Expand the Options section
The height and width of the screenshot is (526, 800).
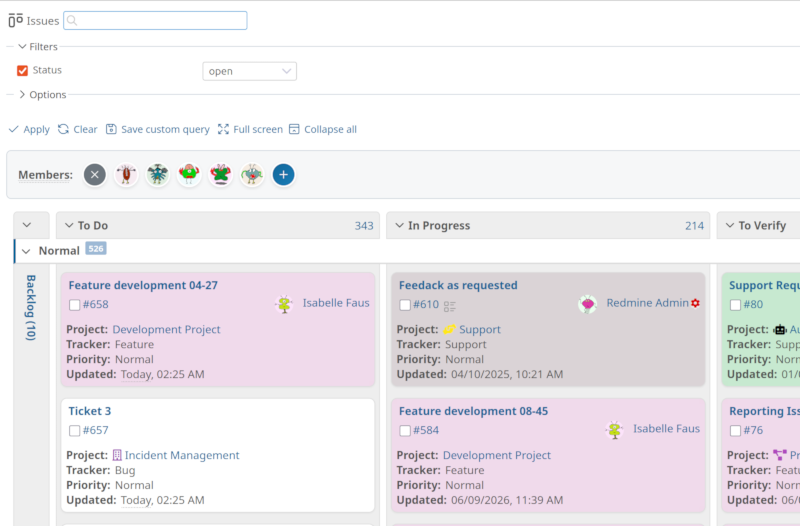click(22, 94)
